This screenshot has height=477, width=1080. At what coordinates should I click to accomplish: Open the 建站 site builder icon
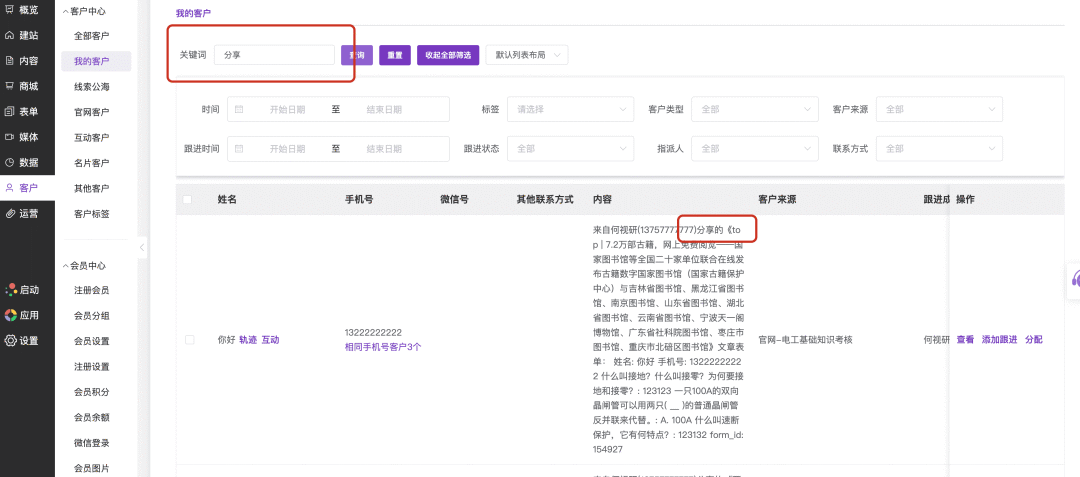click(x=10, y=35)
